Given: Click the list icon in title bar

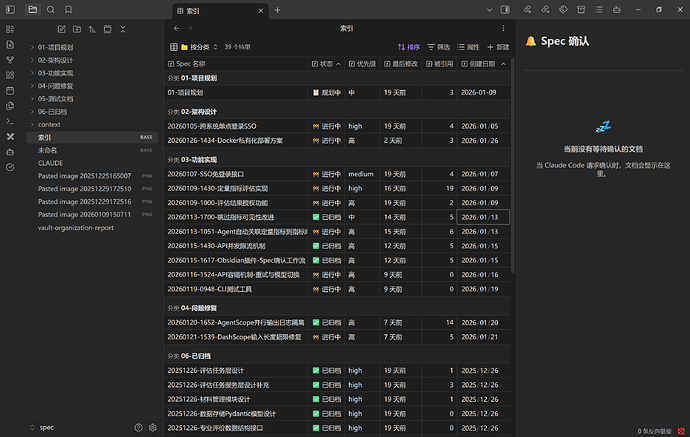Looking at the screenshot, I should point(599,10).
